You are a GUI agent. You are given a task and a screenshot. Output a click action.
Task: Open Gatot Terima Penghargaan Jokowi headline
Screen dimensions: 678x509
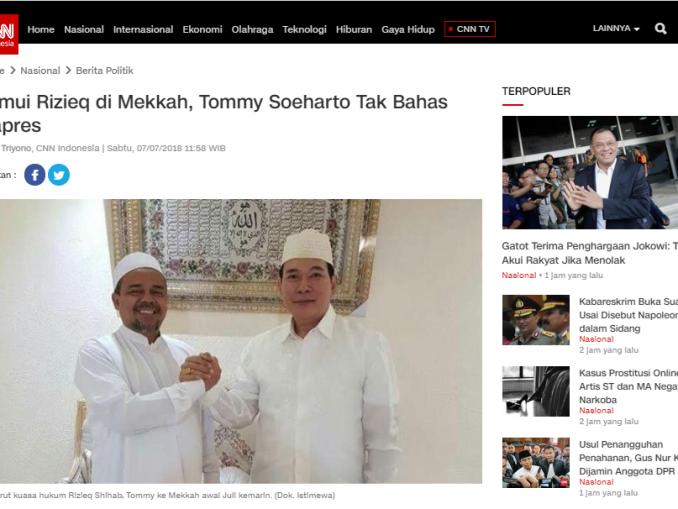pos(590,253)
